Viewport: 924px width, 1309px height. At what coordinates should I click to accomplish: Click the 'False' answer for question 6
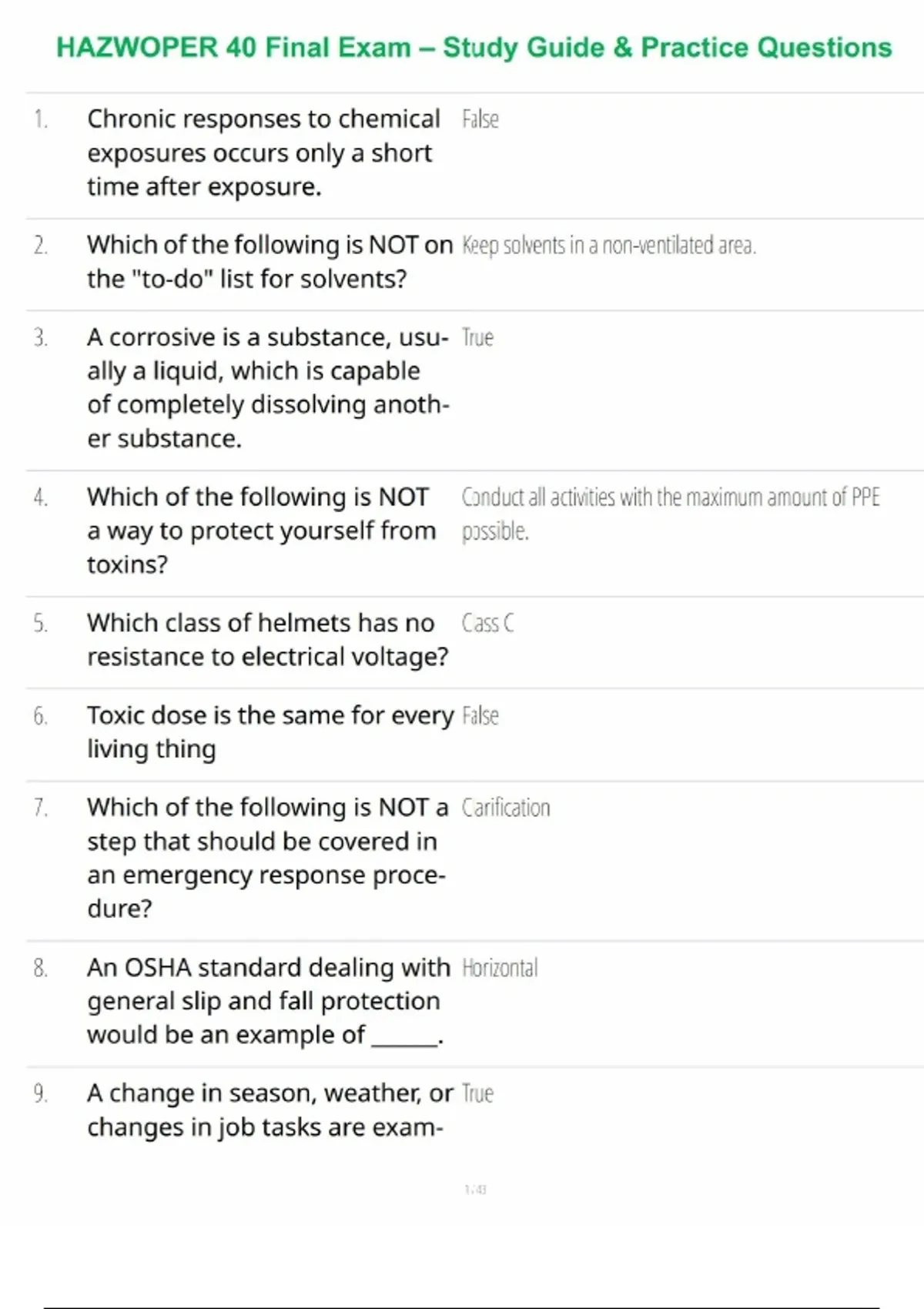(480, 716)
